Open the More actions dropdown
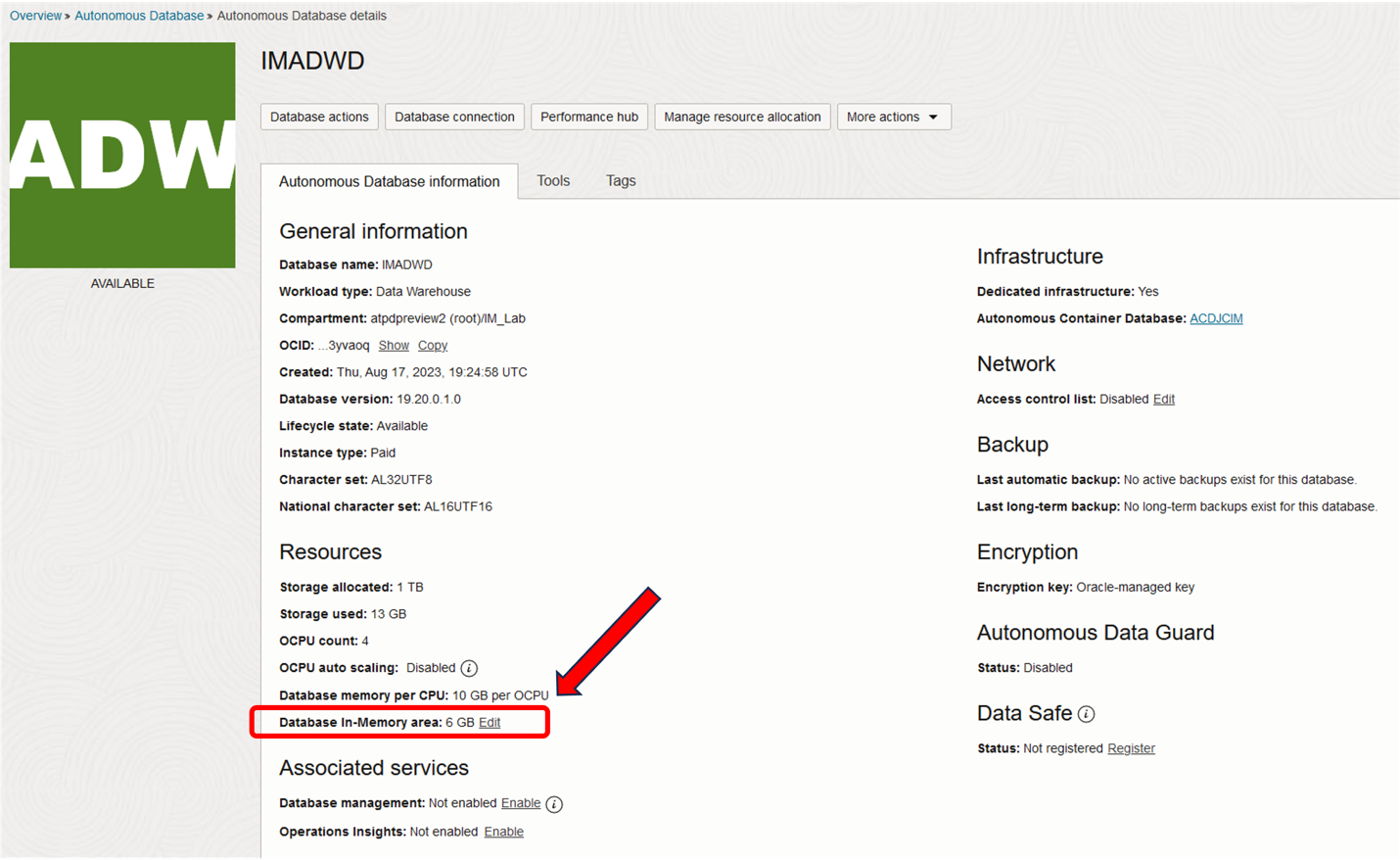This screenshot has height=860, width=1400. pyautogui.click(x=894, y=117)
